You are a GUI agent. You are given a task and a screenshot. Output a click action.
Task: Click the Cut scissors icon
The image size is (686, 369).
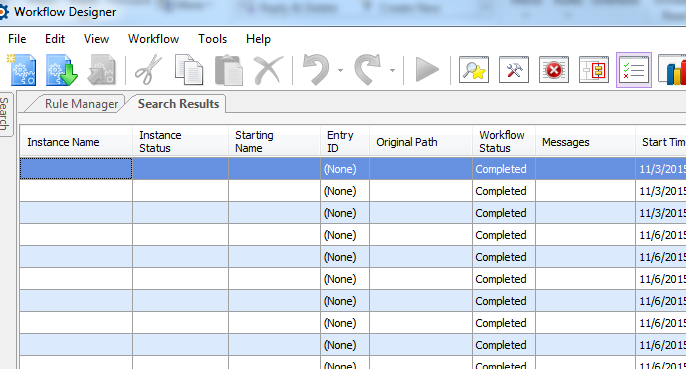[x=148, y=70]
